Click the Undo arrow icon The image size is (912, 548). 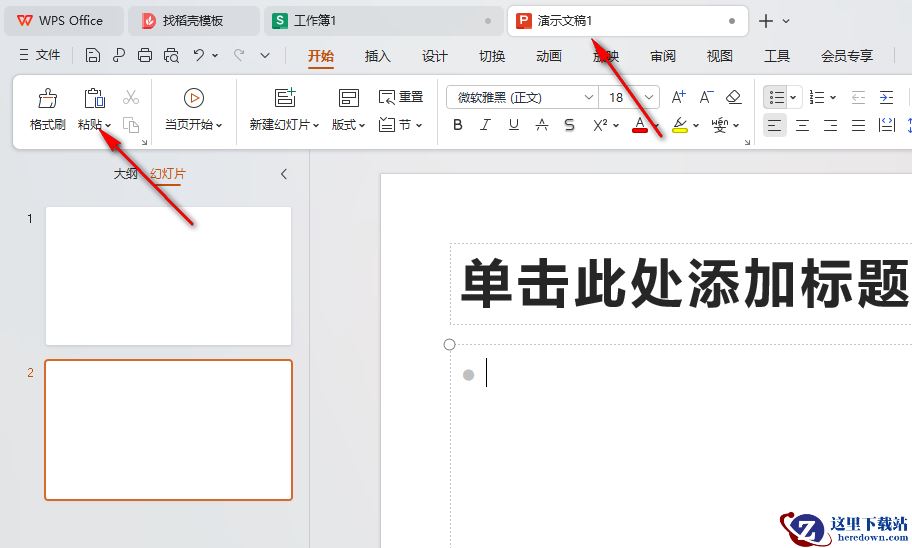tap(199, 55)
